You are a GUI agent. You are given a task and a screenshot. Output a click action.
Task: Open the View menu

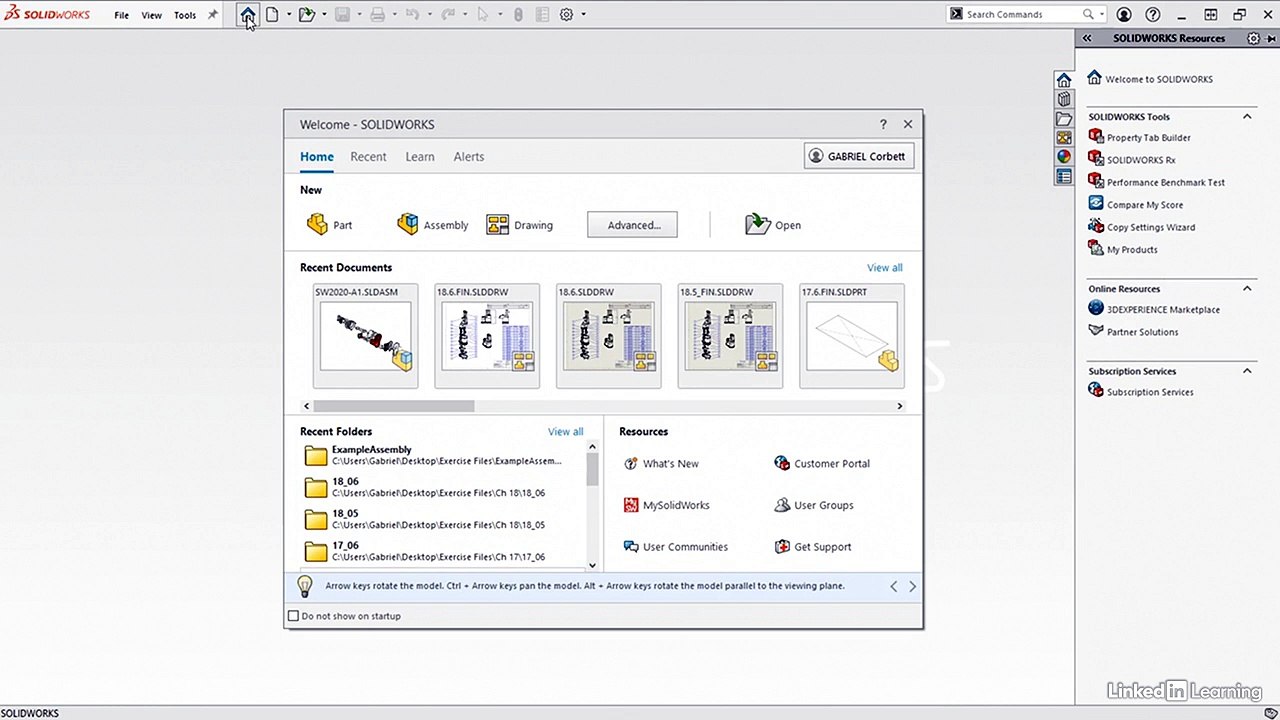click(x=152, y=15)
